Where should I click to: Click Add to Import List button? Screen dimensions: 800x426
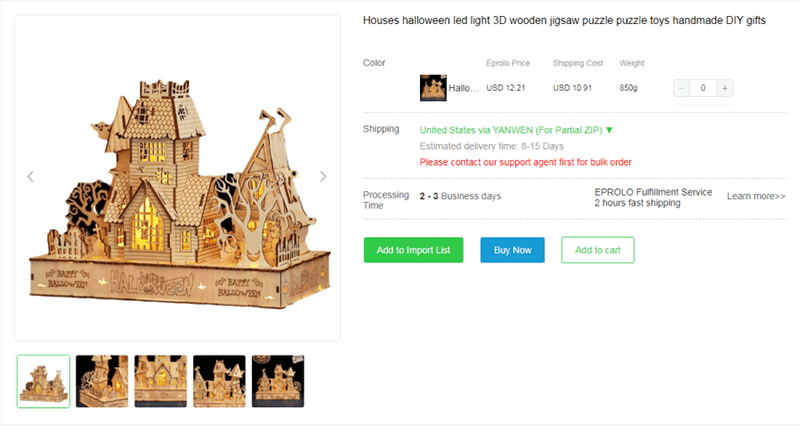coord(413,250)
